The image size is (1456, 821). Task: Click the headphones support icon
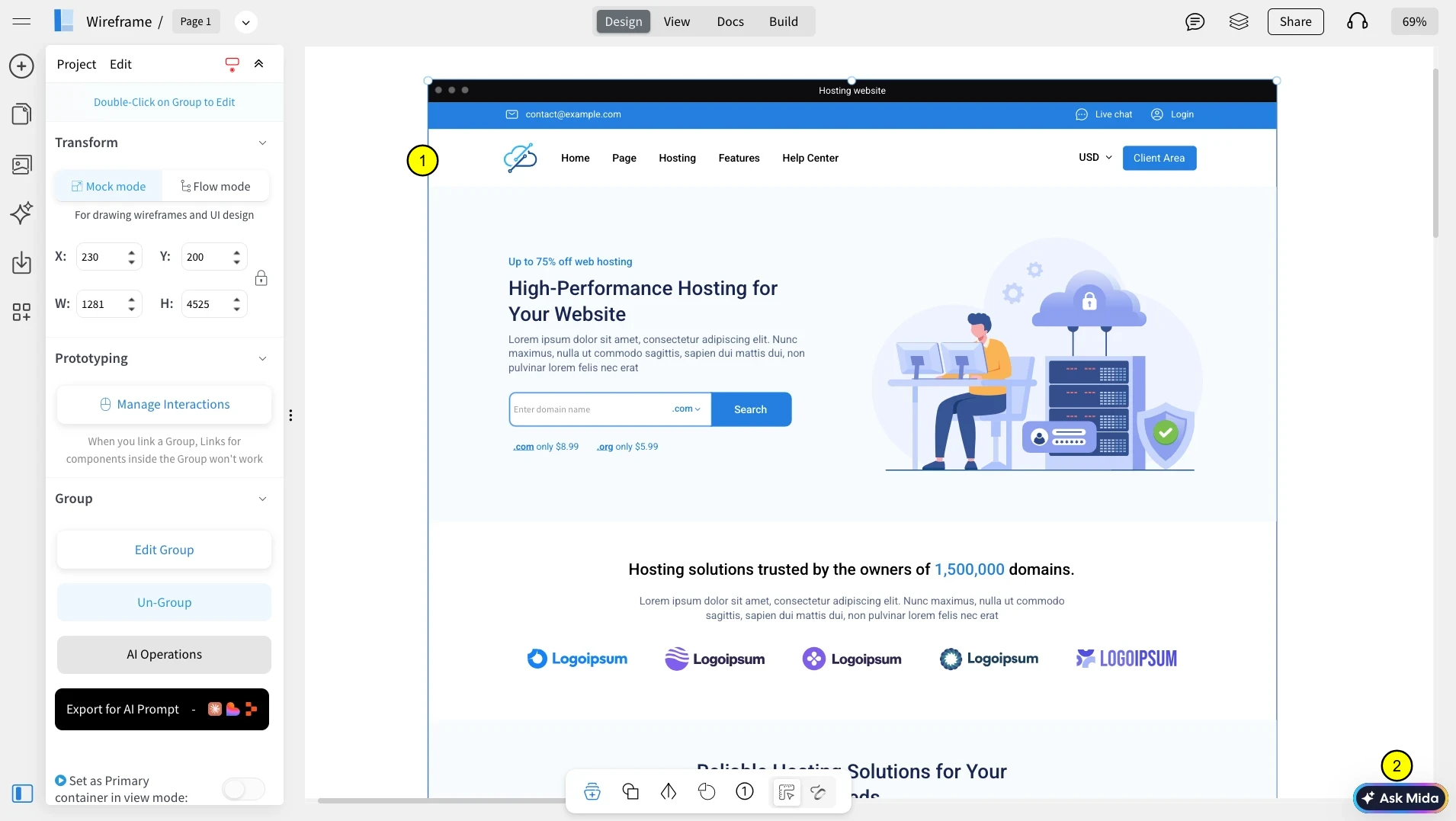click(1357, 21)
